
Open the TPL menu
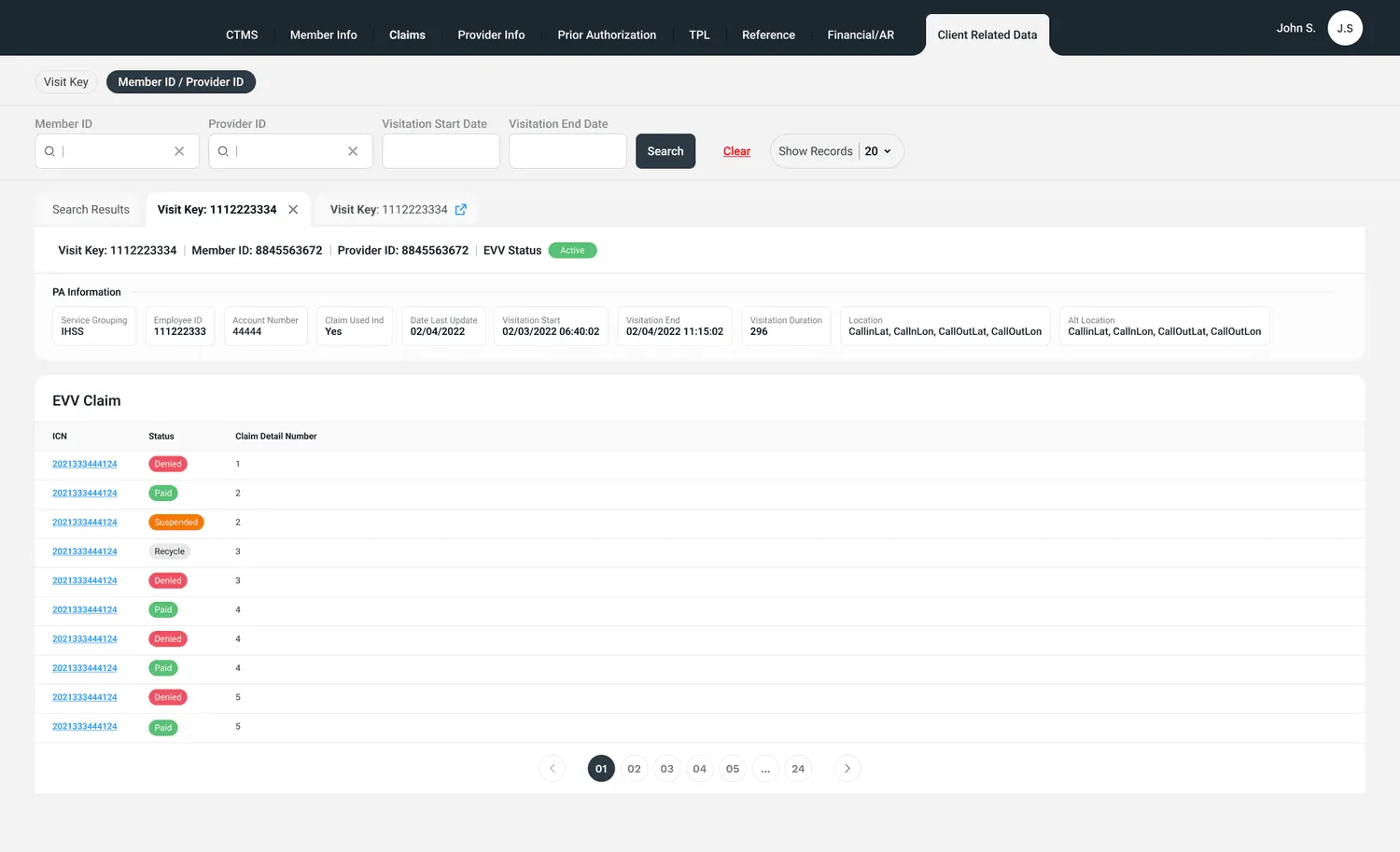(x=699, y=35)
